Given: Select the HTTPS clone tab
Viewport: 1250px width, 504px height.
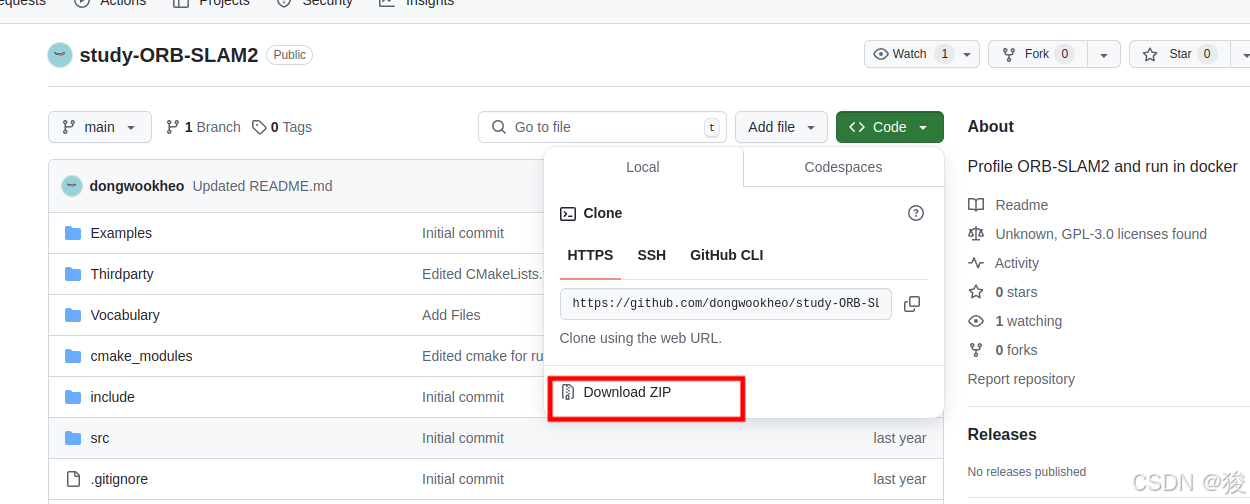Looking at the screenshot, I should [590, 255].
